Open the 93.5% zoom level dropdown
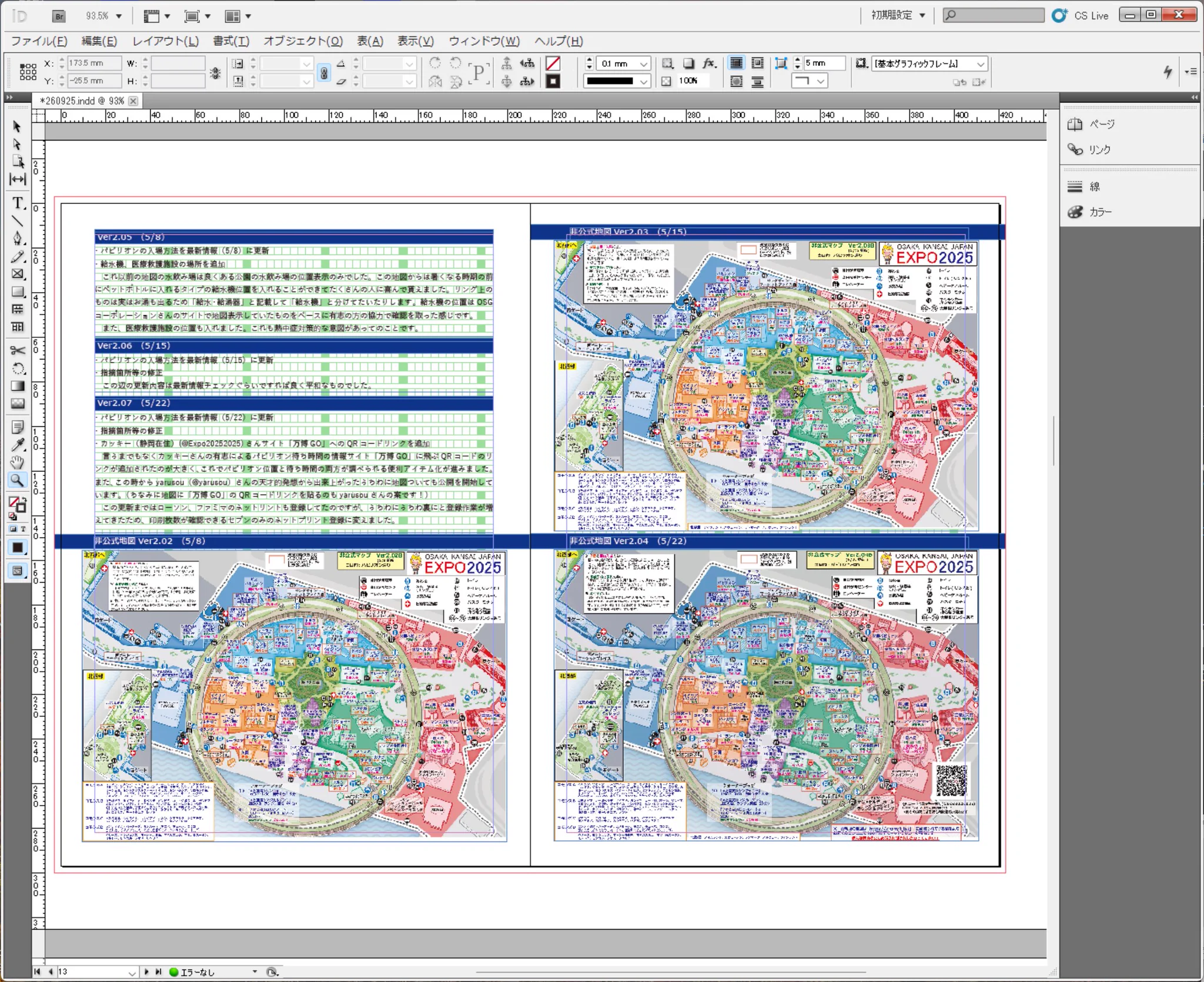1204x982 pixels. 119,16
